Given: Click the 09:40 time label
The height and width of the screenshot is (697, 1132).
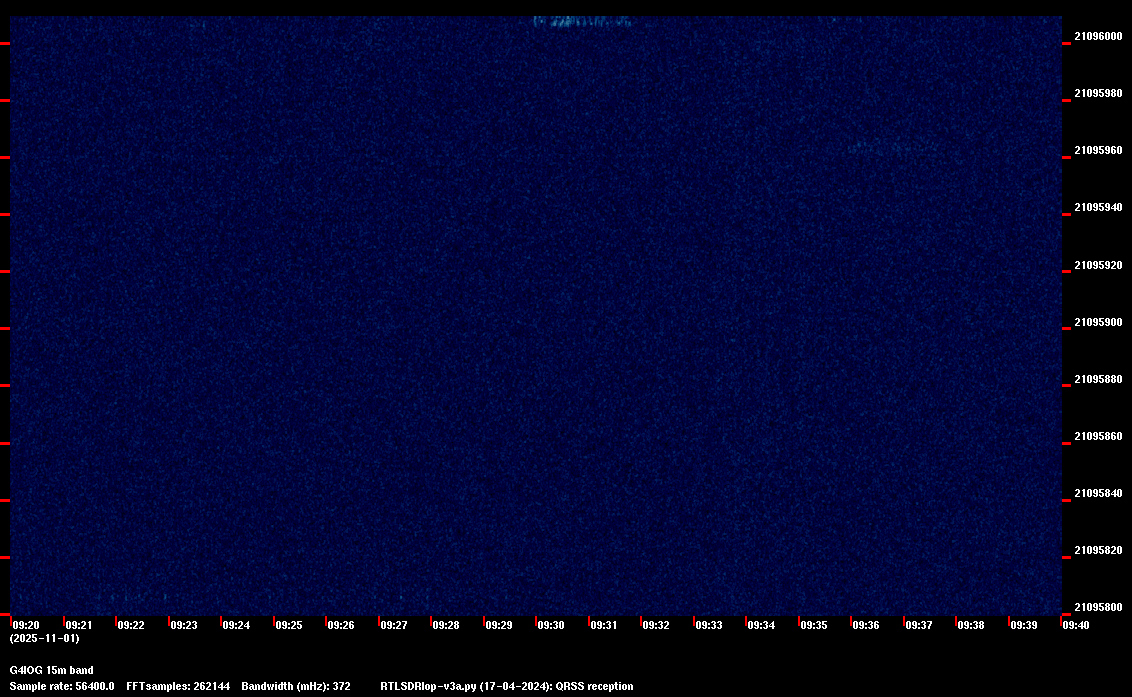Looking at the screenshot, I should point(1076,625).
